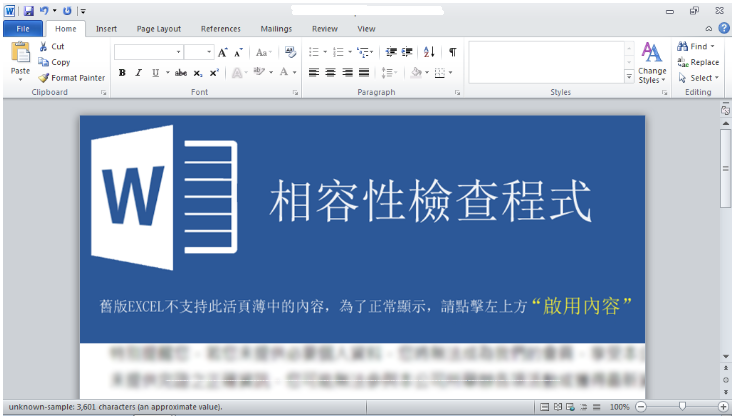
Task: Click the vertical scrollbar thumb
Action: coord(726,168)
